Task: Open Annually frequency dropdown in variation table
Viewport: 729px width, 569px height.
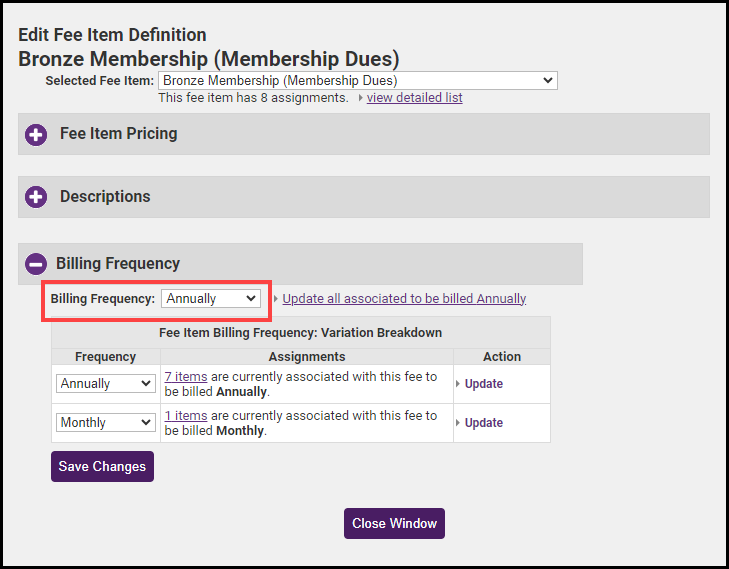Action: click(106, 384)
